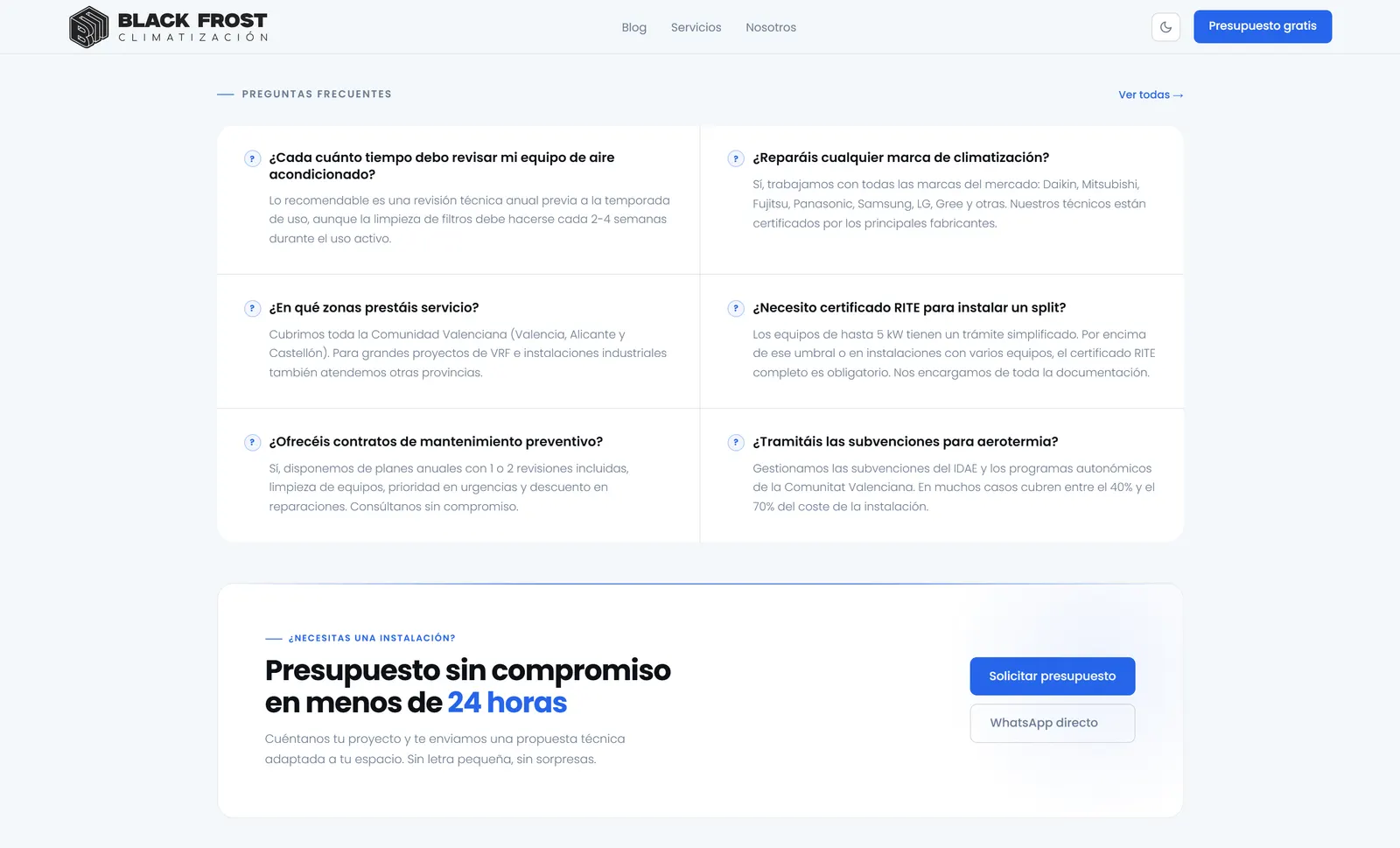Viewport: 1400px width, 848px height.
Task: Open the Blog menu item
Action: tap(633, 27)
